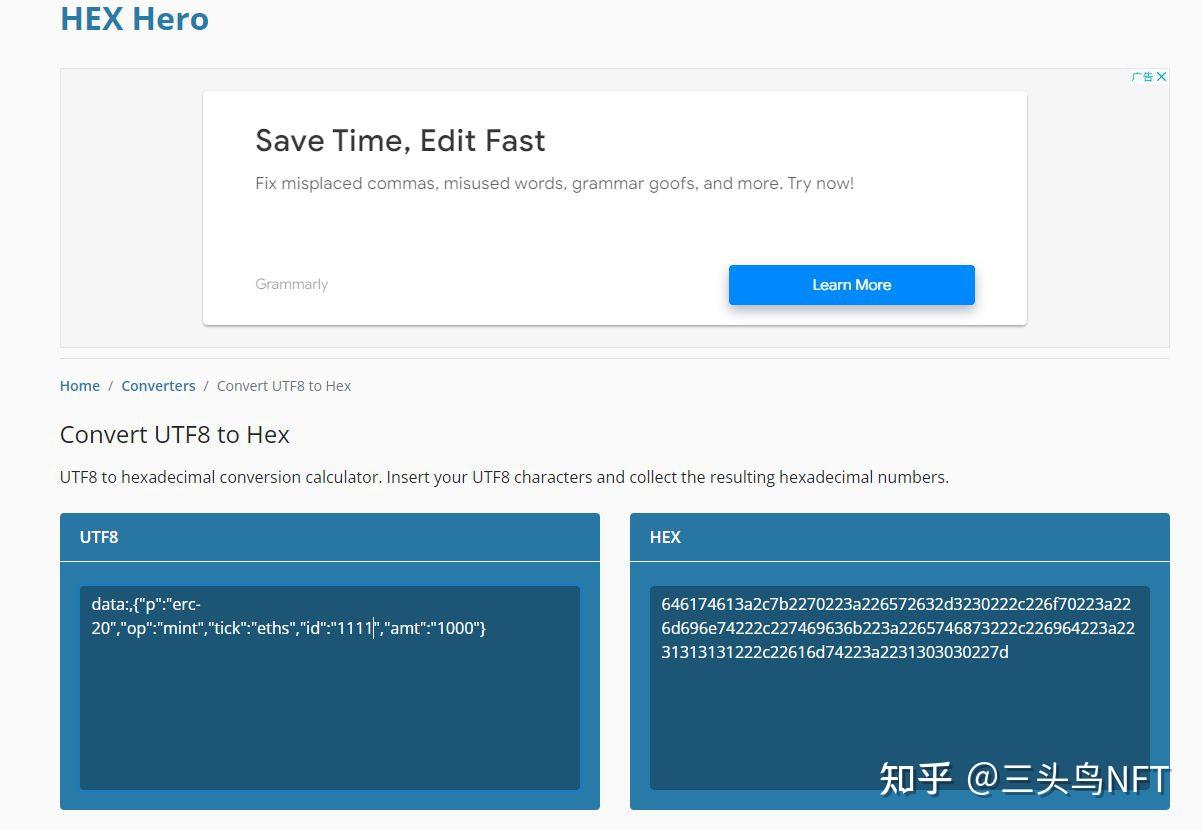Image resolution: width=1202 pixels, height=830 pixels.
Task: Click the Convert UTF8 to Hex heading
Action: tap(175, 435)
